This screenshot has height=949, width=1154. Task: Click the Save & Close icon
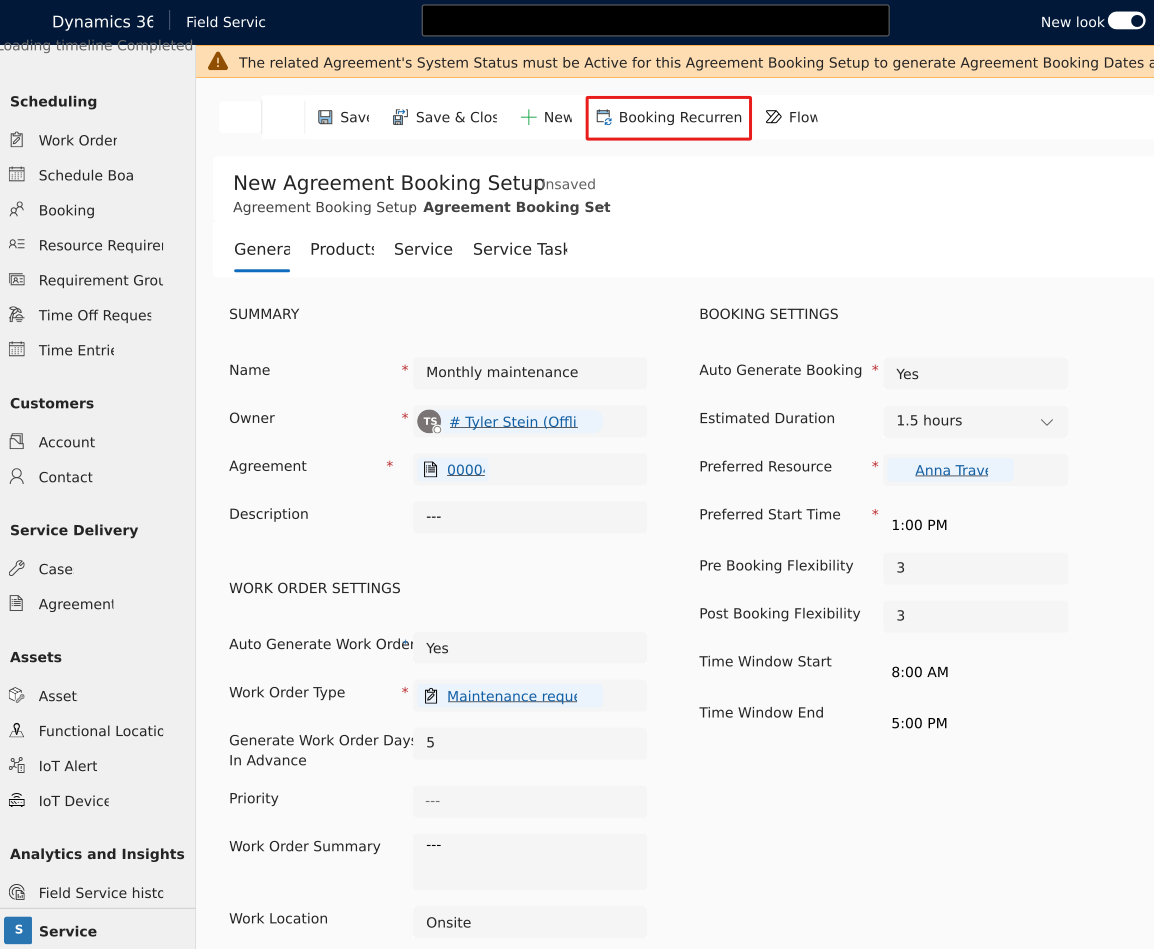point(400,117)
